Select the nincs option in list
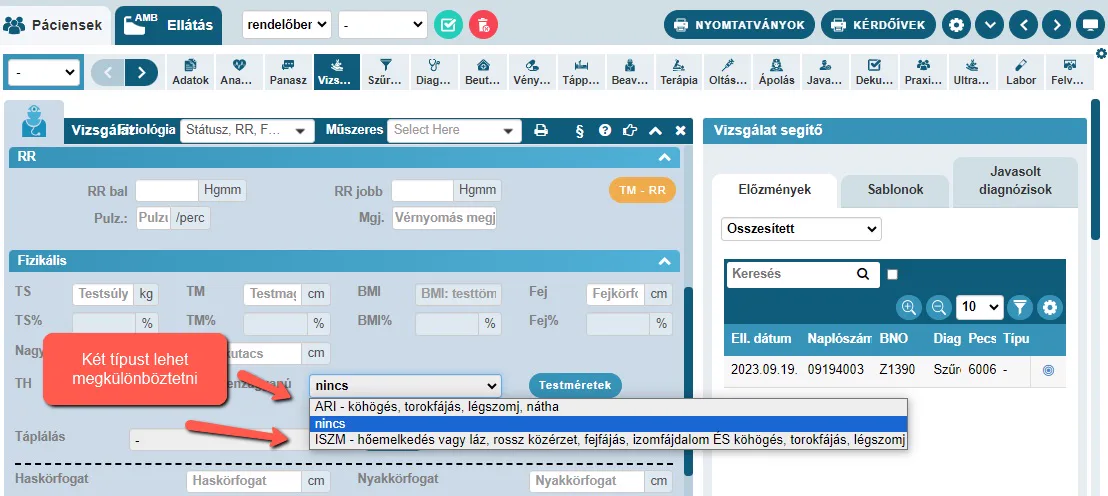 click(x=608, y=424)
